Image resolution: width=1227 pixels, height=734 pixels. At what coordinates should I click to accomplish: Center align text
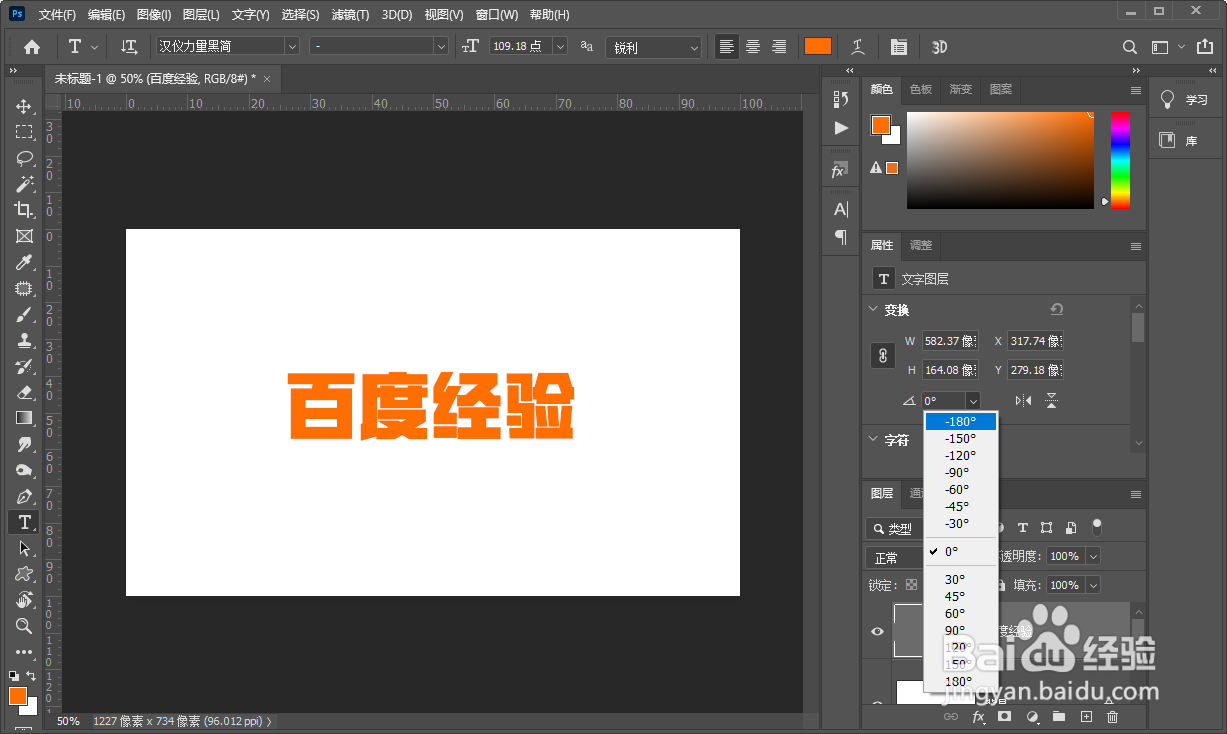pyautogui.click(x=753, y=47)
